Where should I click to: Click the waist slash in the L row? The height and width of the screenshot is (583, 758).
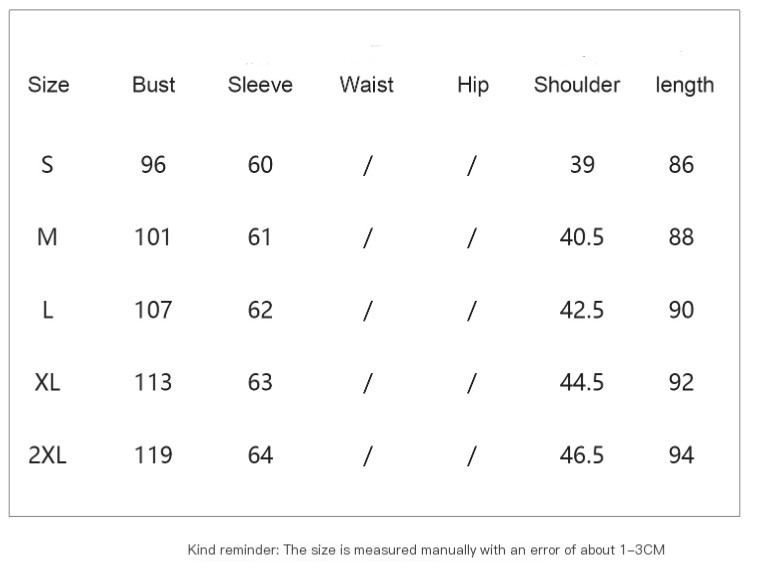pyautogui.click(x=367, y=310)
